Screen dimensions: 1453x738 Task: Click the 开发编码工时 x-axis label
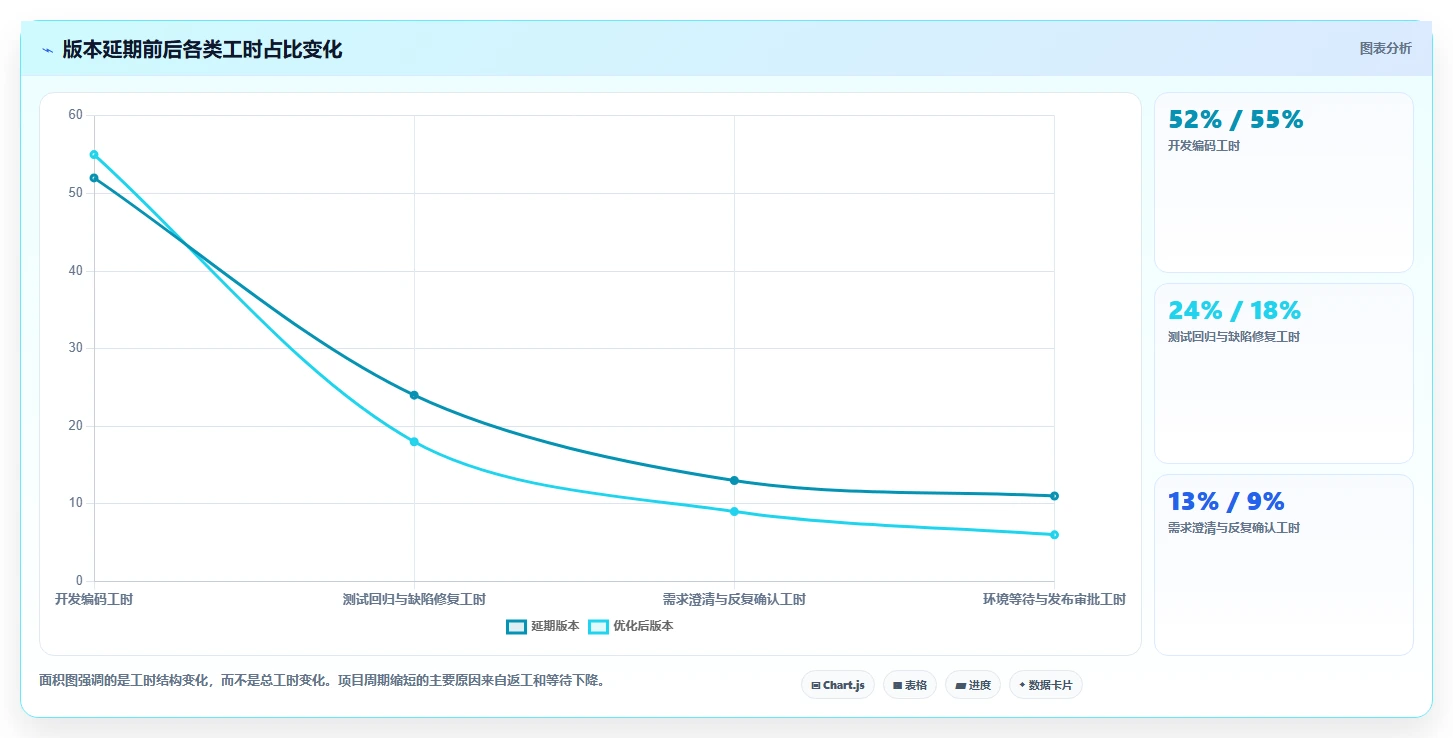pyautogui.click(x=94, y=600)
